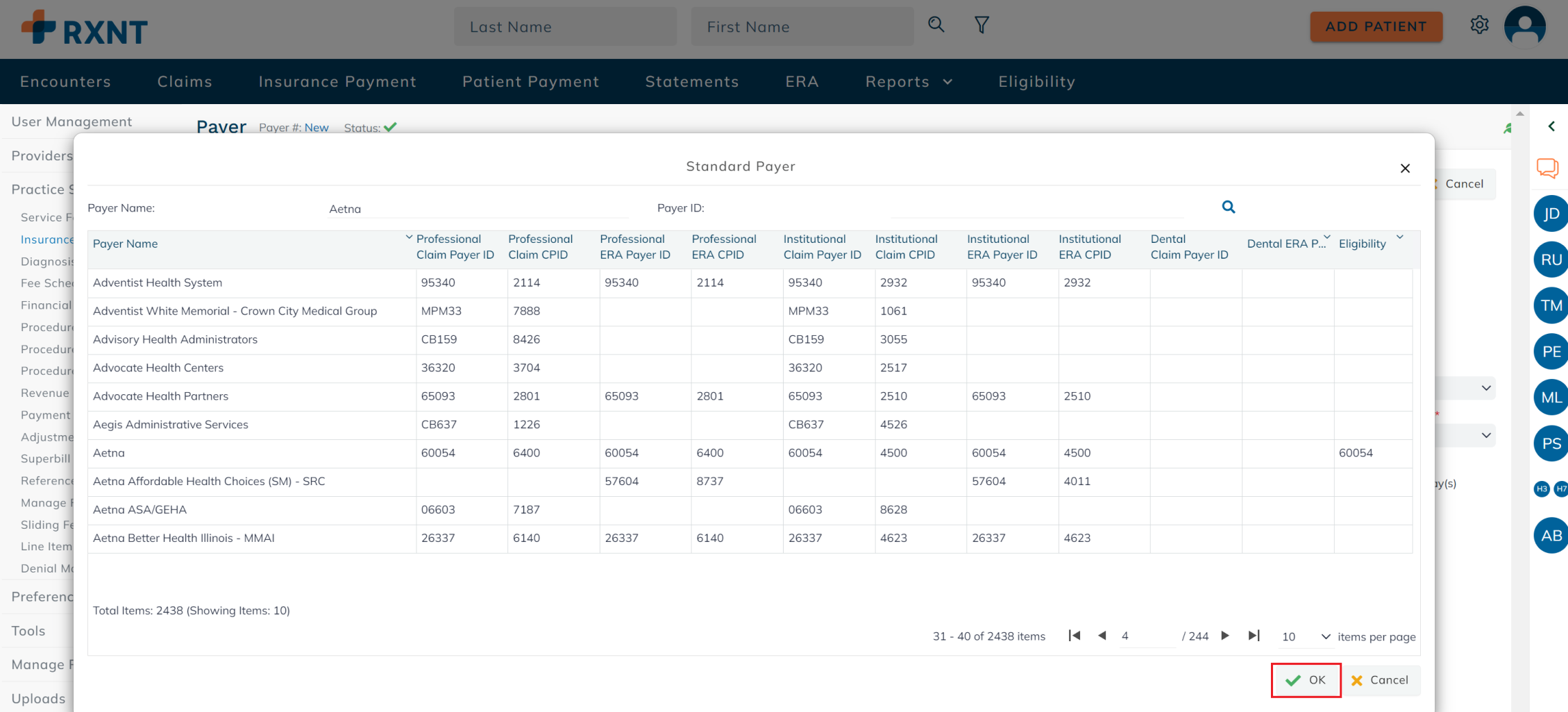Confirm the payer selection with OK
Image resolution: width=1568 pixels, height=712 pixels.
(1306, 680)
